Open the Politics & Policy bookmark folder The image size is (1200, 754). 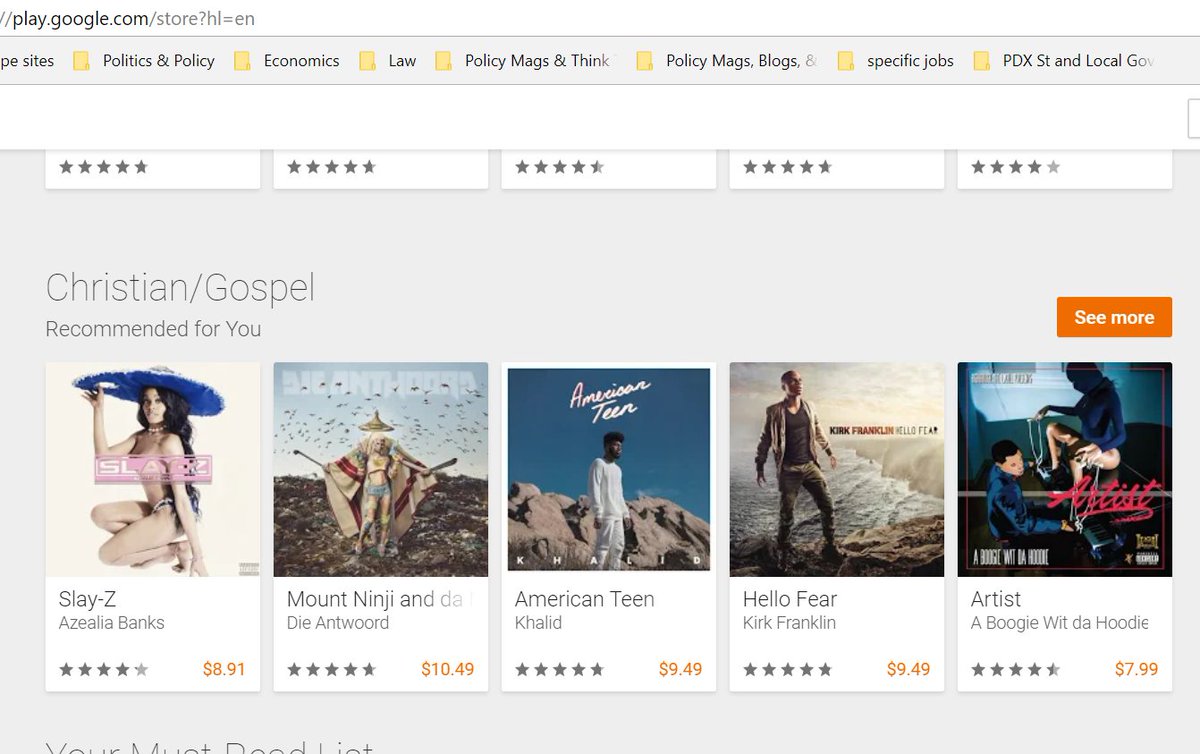[145, 61]
